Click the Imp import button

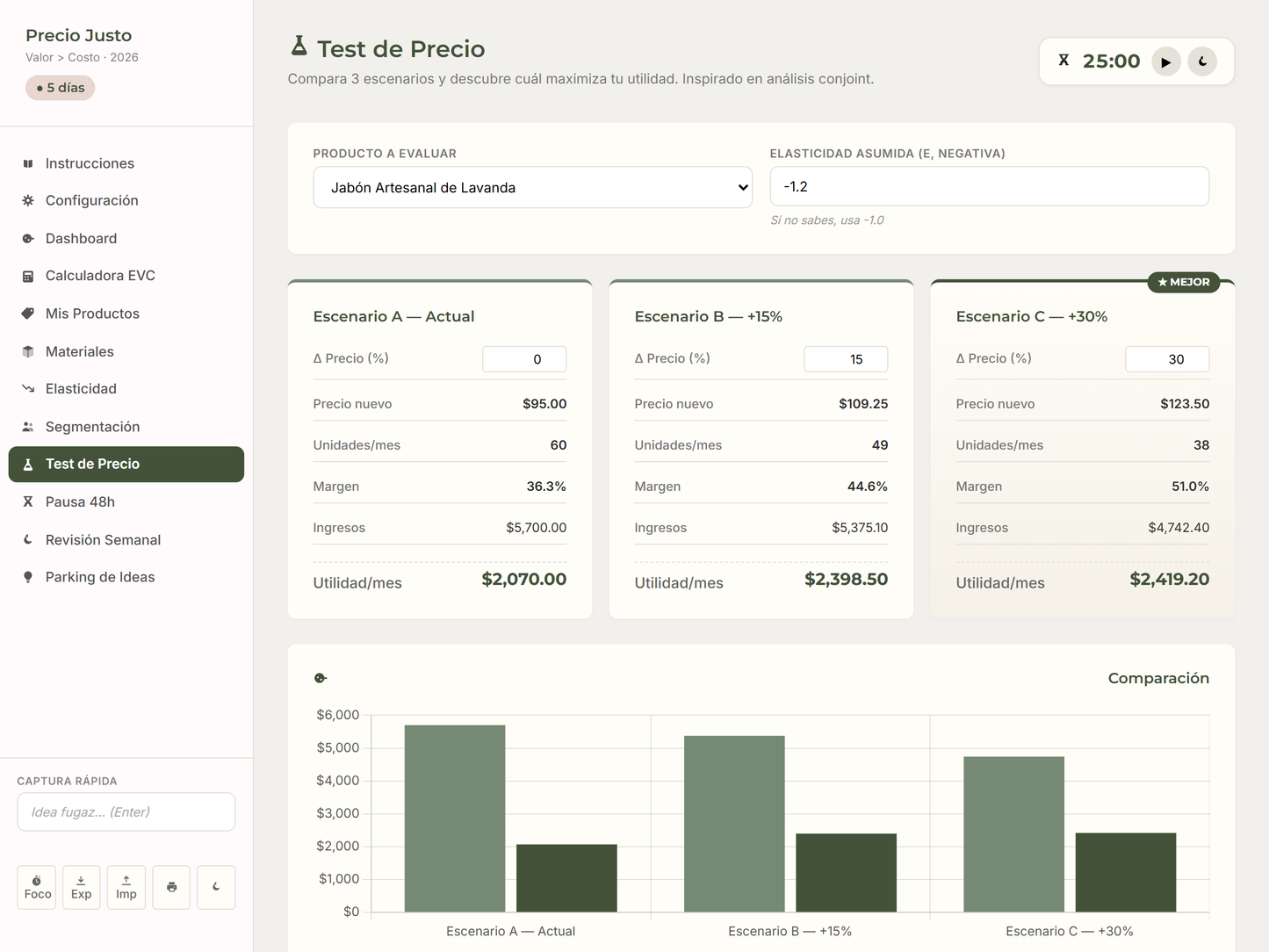click(126, 887)
